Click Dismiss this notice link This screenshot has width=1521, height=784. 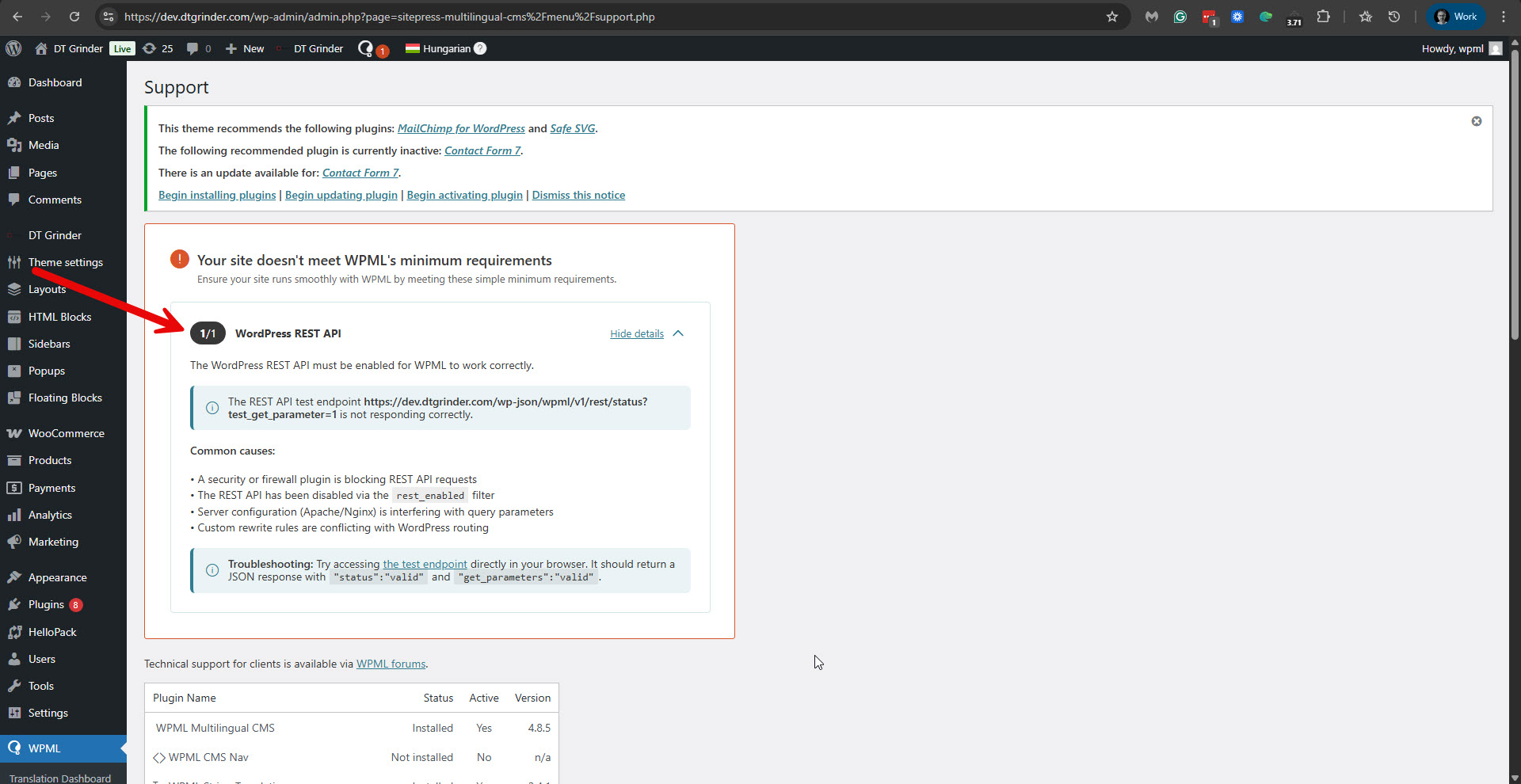[578, 195]
